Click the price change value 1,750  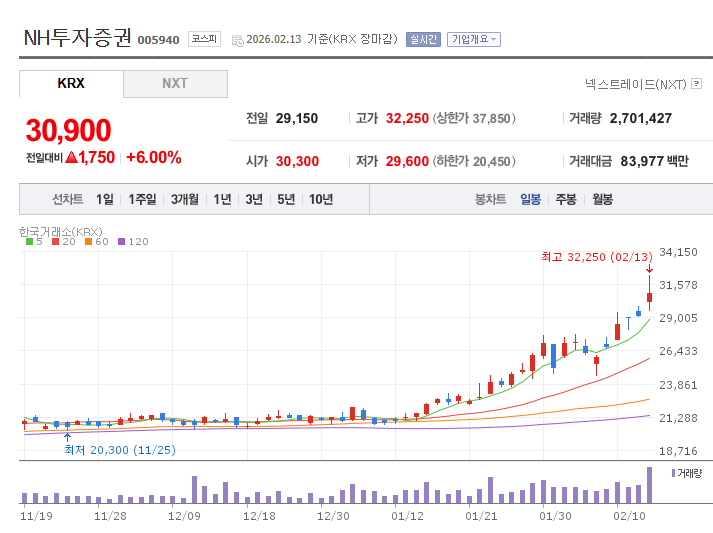point(96,158)
